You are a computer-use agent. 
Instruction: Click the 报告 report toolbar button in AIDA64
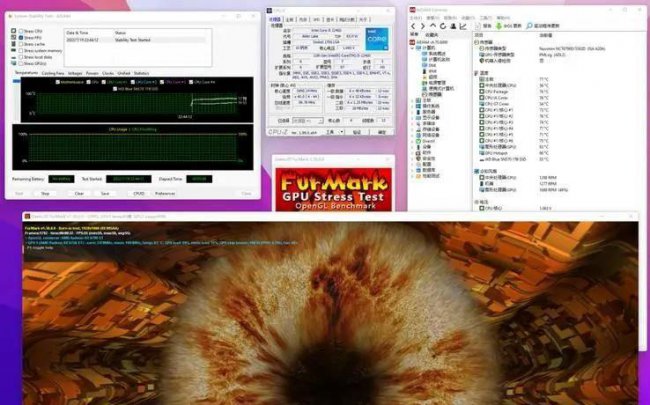pyautogui.click(x=483, y=26)
